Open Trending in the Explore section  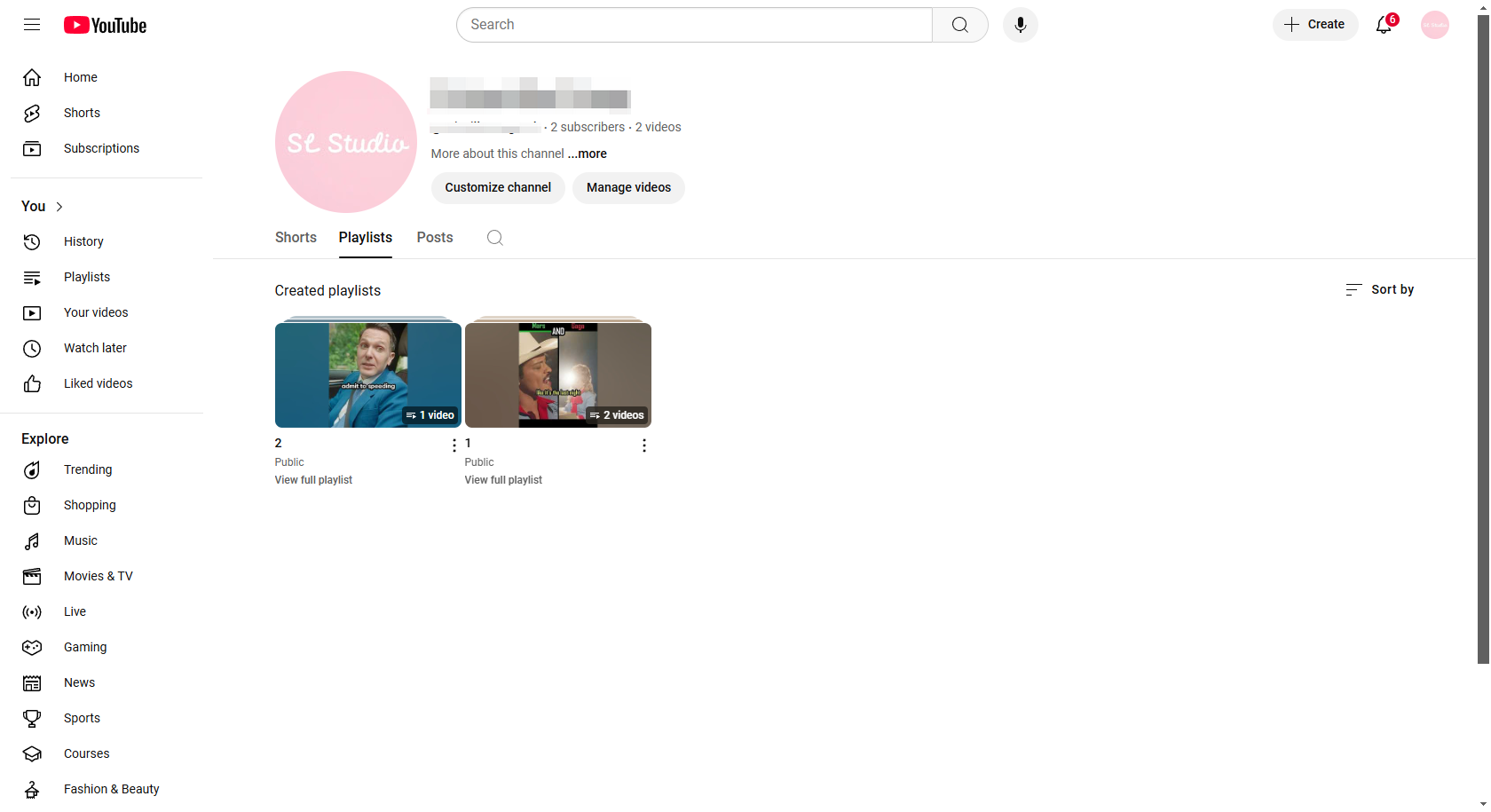click(x=88, y=469)
